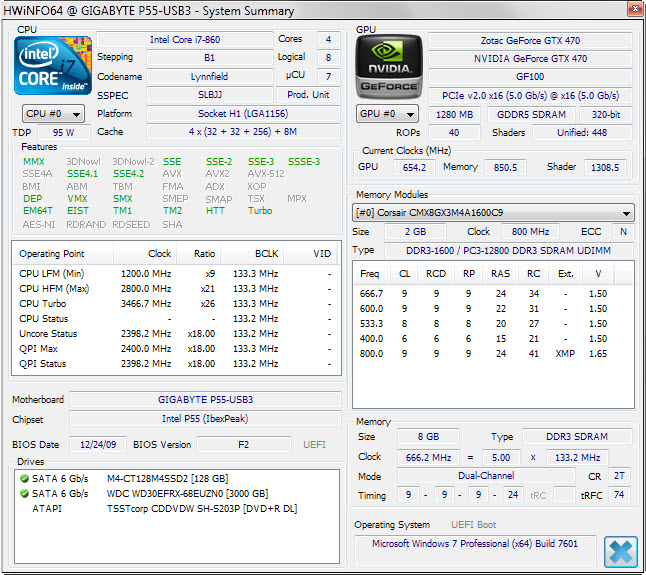Click the BIOS version F2 field
646x575 pixels.
[x=243, y=445]
